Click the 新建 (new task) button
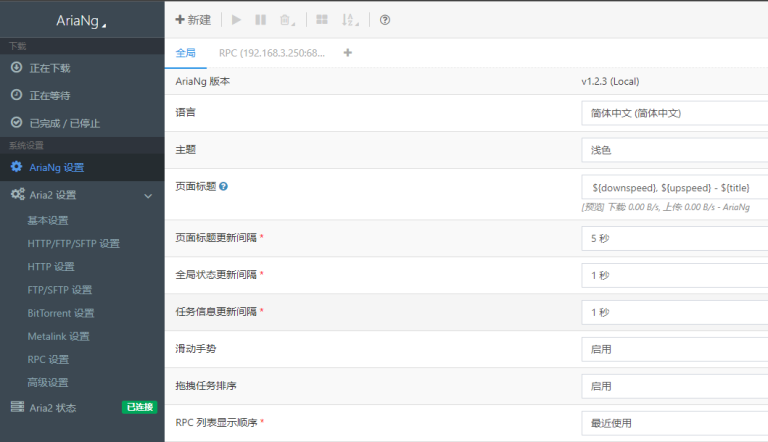The height and width of the screenshot is (442, 768). pyautogui.click(x=193, y=20)
